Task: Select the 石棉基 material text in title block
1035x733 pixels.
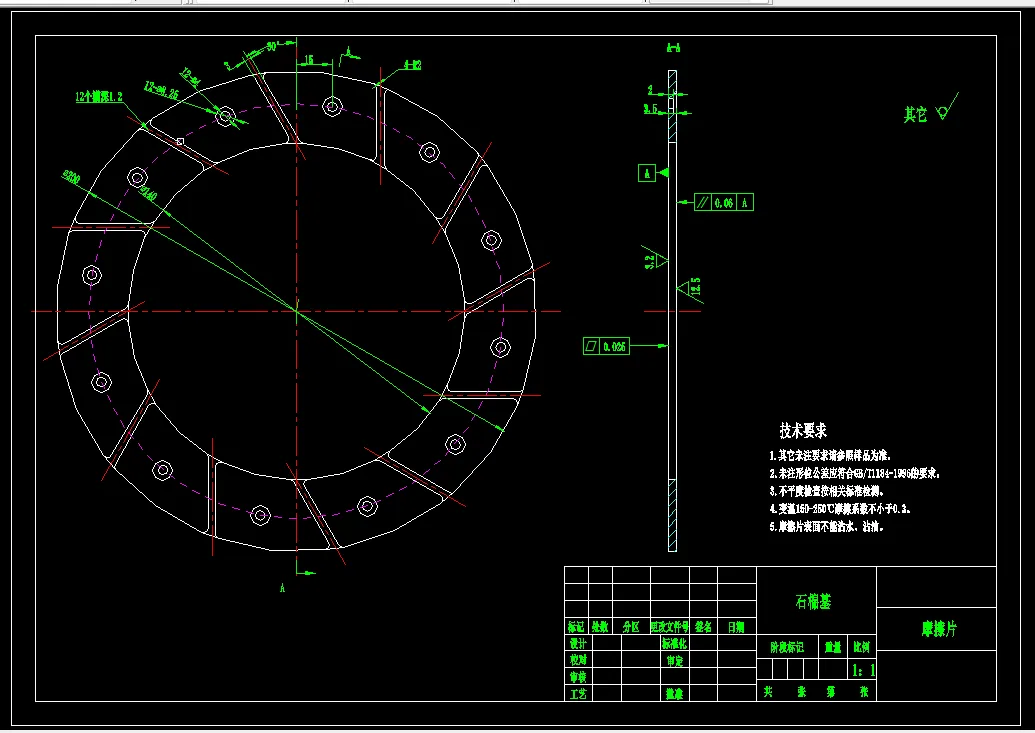Action: (x=813, y=602)
